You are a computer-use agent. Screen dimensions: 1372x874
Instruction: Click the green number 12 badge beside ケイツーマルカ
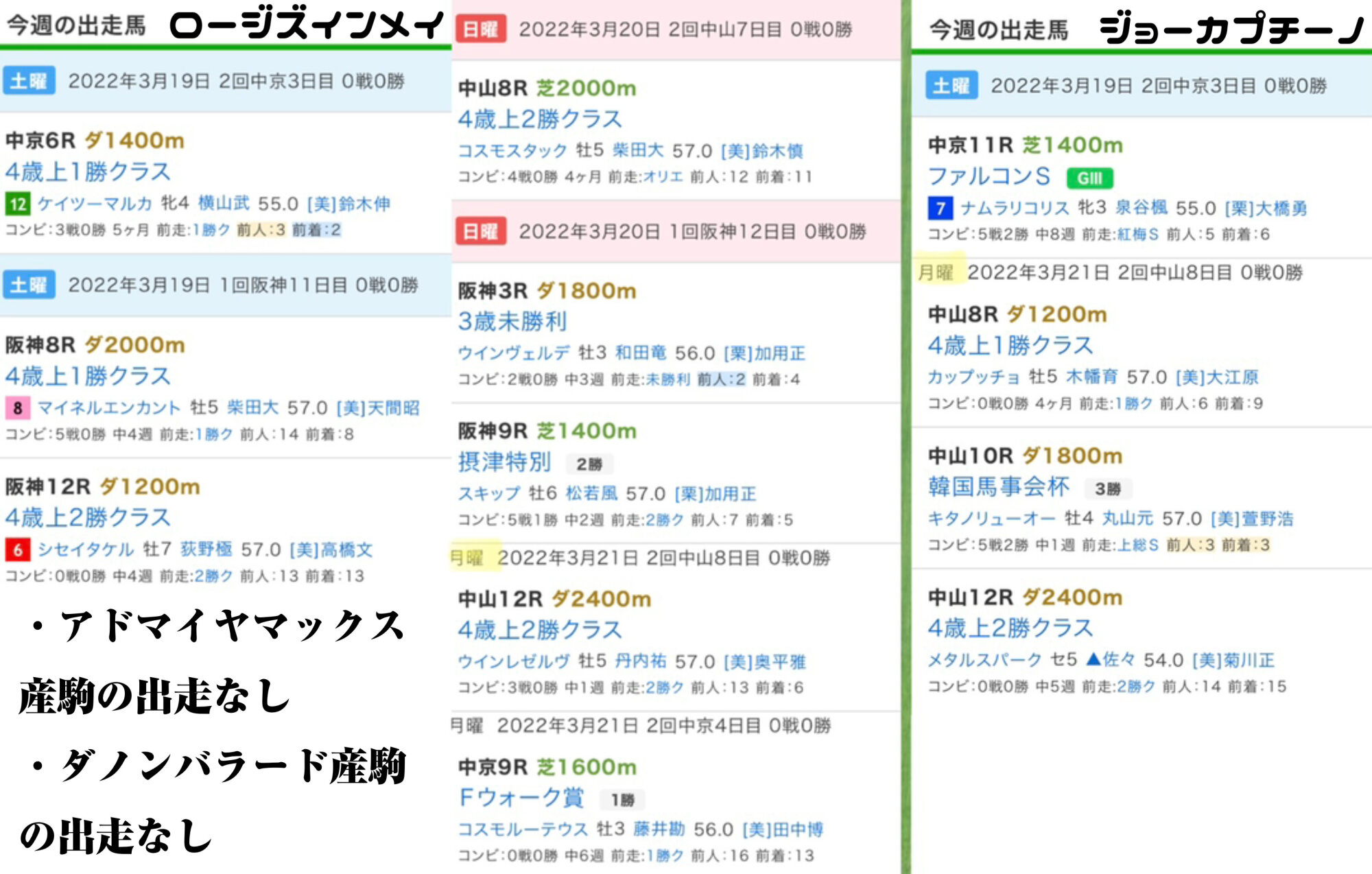(17, 204)
